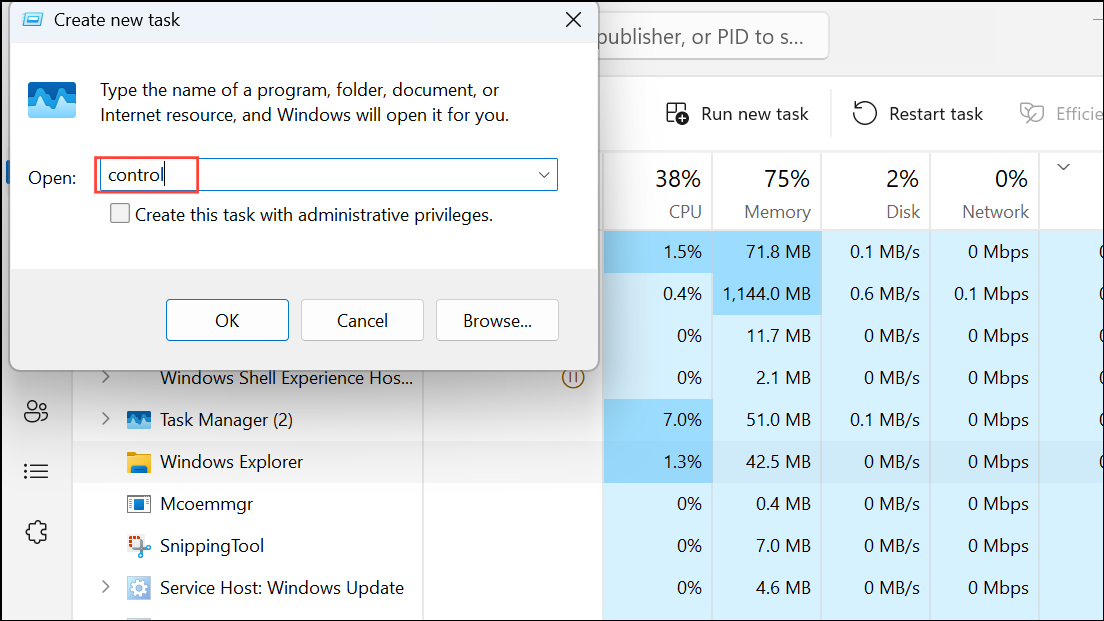Expand the Windows Shell Experience Host row
The image size is (1104, 621).
105,378
